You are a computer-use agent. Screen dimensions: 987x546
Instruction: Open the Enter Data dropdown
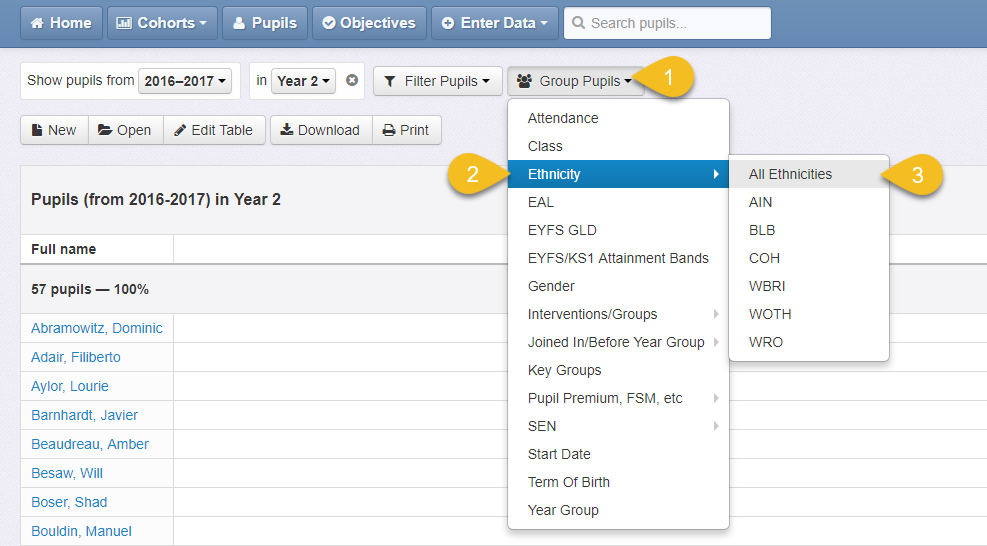coord(495,23)
